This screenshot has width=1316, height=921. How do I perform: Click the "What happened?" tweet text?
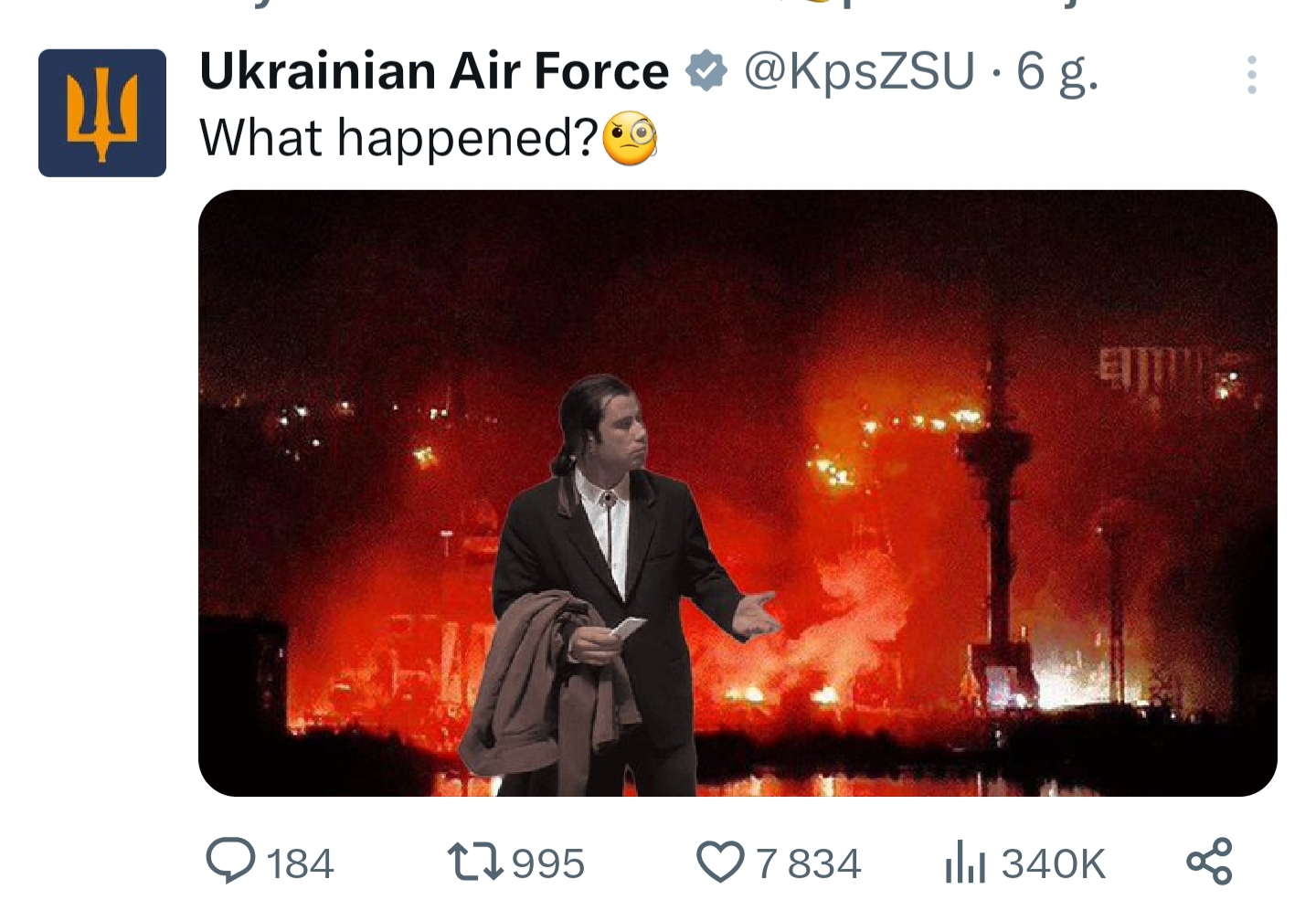pyautogui.click(x=399, y=139)
